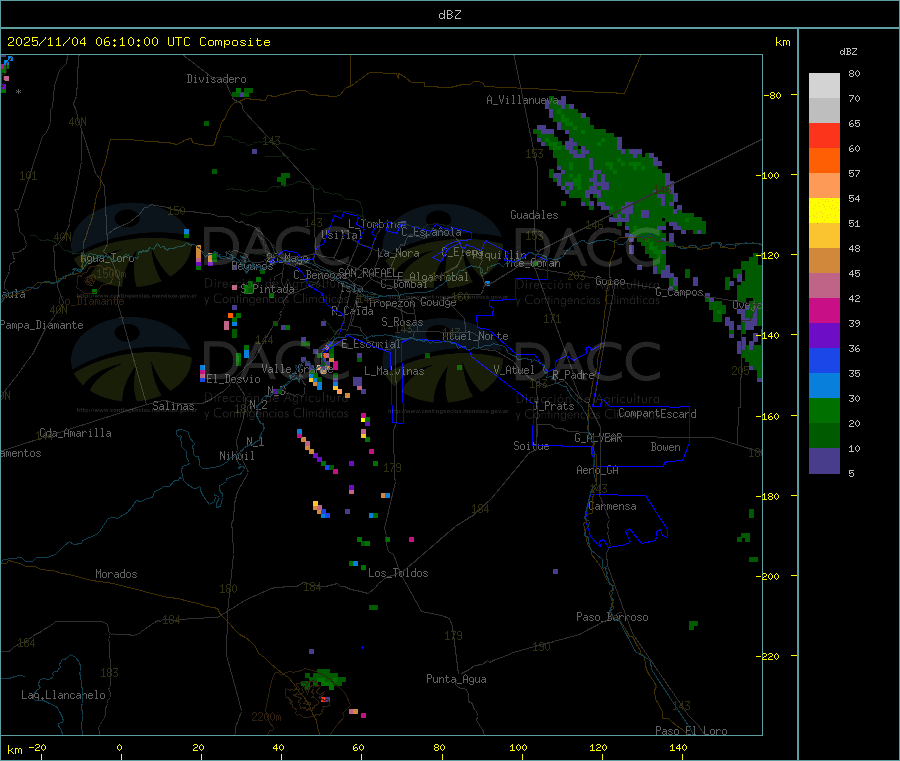Screen dimensions: 900x761
Task: Select the '140' tick on the bottom axis
Action: (x=678, y=747)
